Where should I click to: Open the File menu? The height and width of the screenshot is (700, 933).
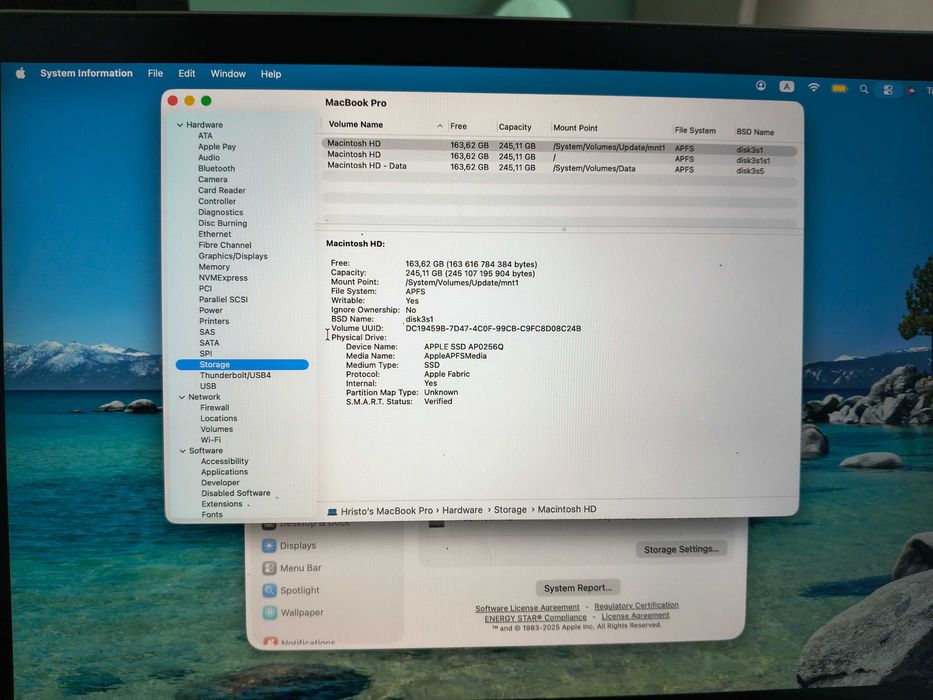pos(155,73)
